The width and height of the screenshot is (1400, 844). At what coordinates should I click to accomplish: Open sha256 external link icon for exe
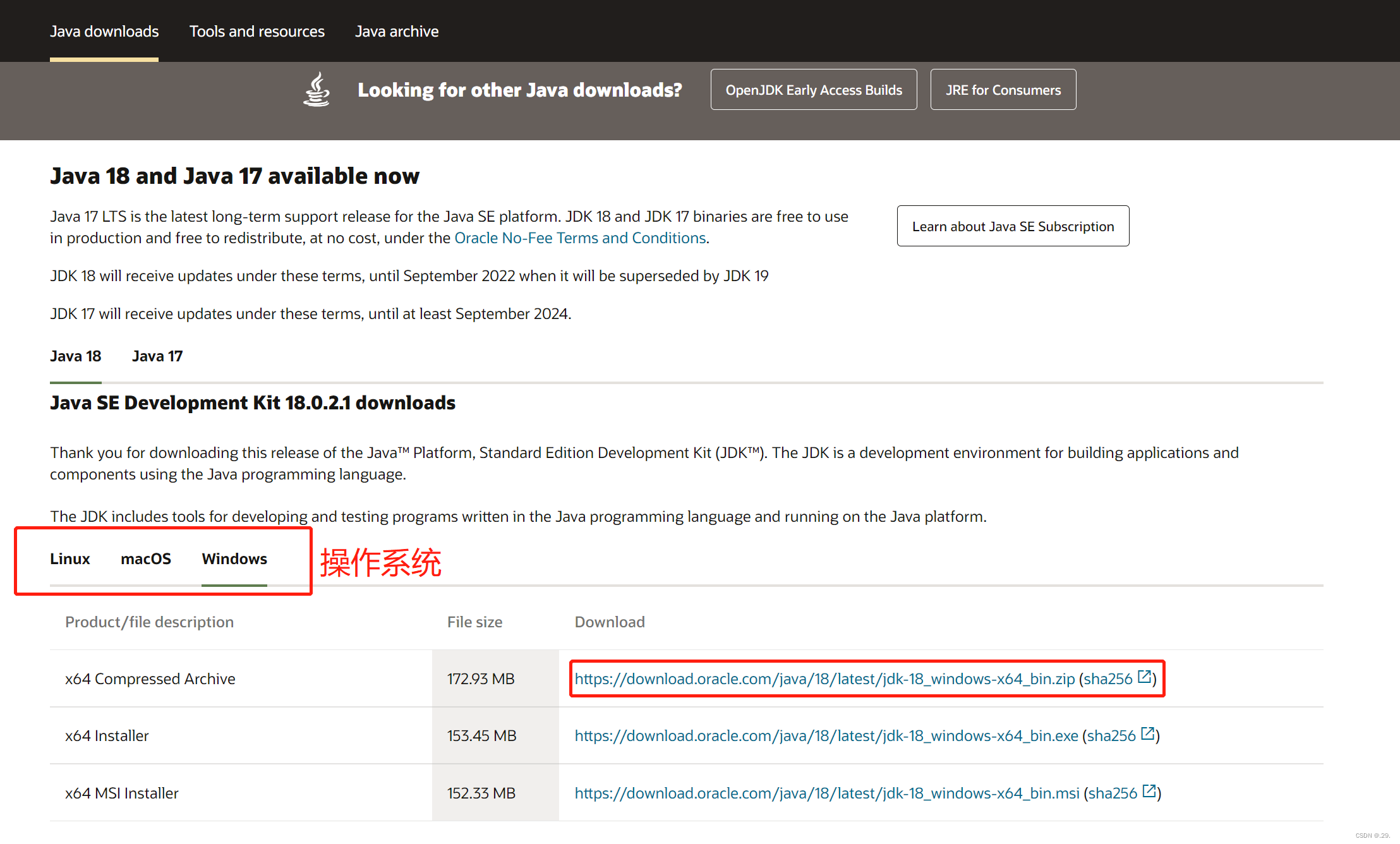(x=1147, y=734)
